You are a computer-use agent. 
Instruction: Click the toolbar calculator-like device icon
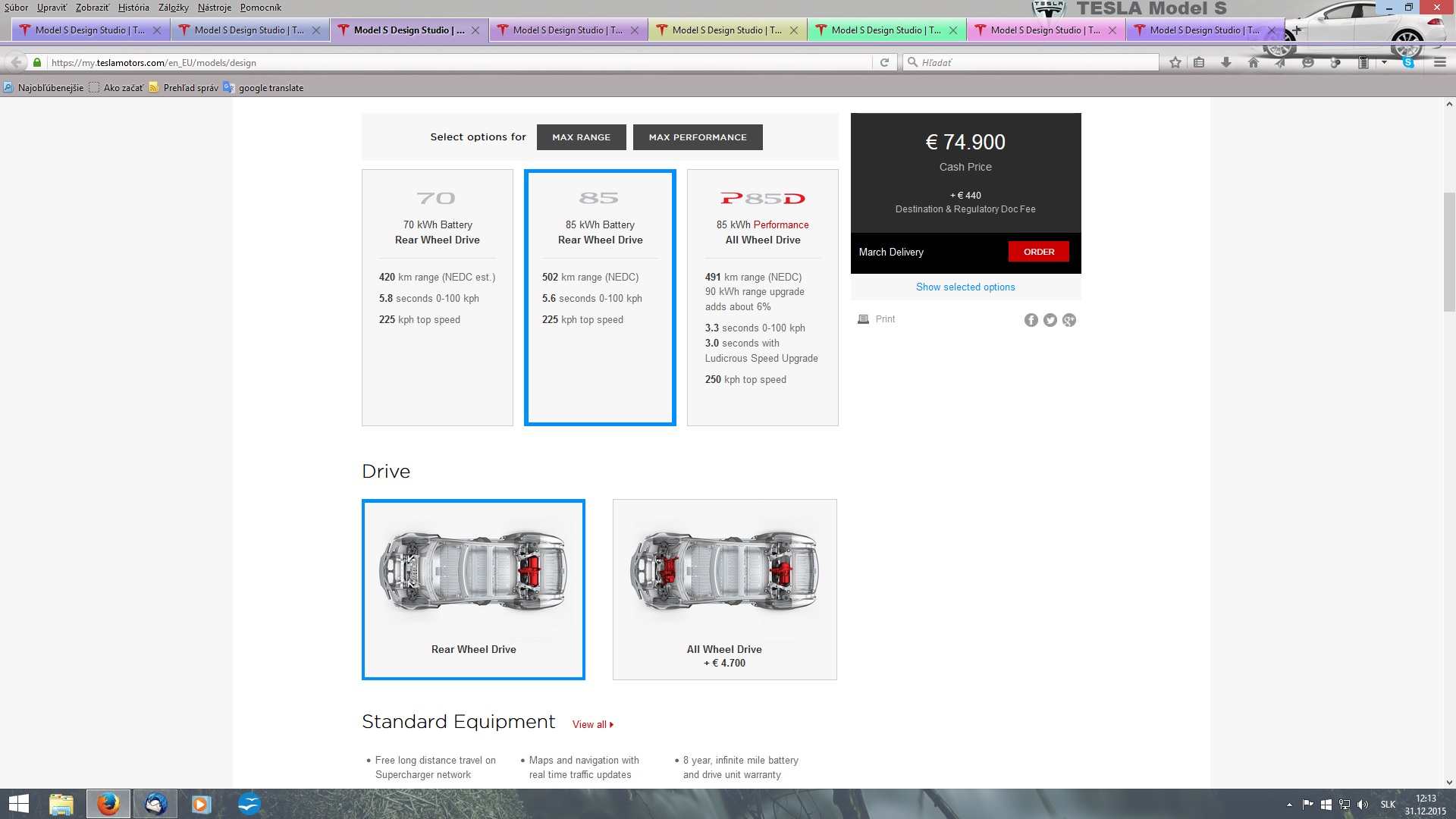coord(1363,62)
